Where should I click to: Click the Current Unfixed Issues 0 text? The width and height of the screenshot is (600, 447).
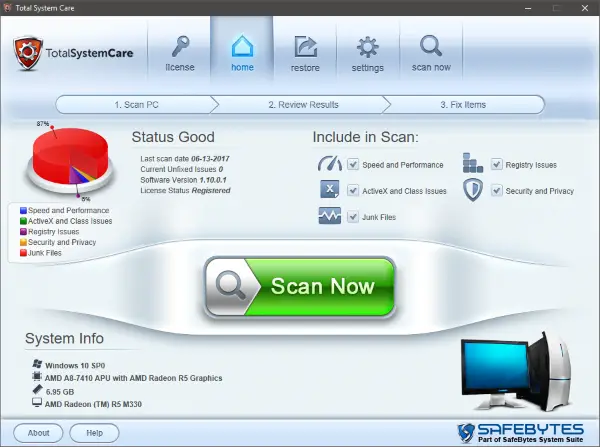(182, 169)
